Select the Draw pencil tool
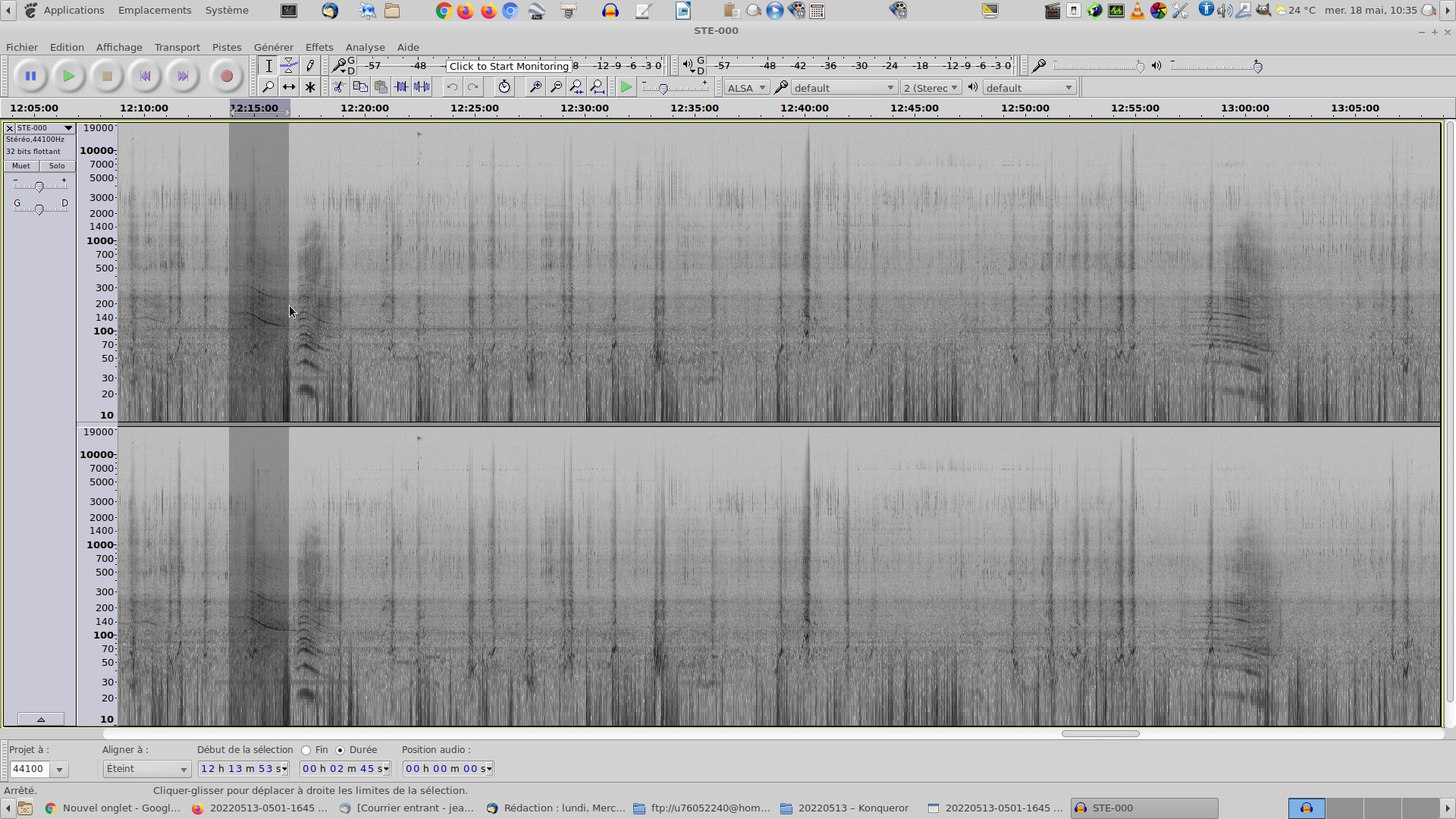The width and height of the screenshot is (1456, 819). coord(310,66)
